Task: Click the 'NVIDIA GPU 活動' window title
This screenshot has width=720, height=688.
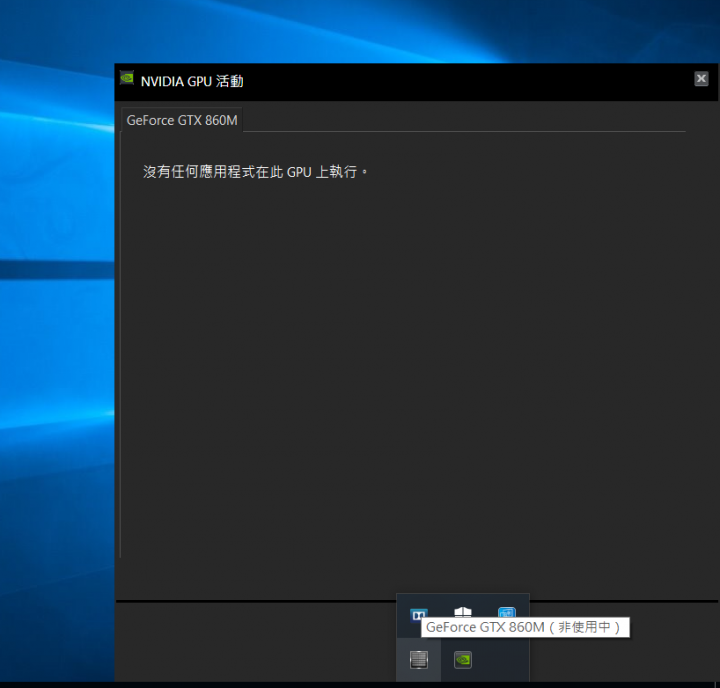Action: [192, 81]
